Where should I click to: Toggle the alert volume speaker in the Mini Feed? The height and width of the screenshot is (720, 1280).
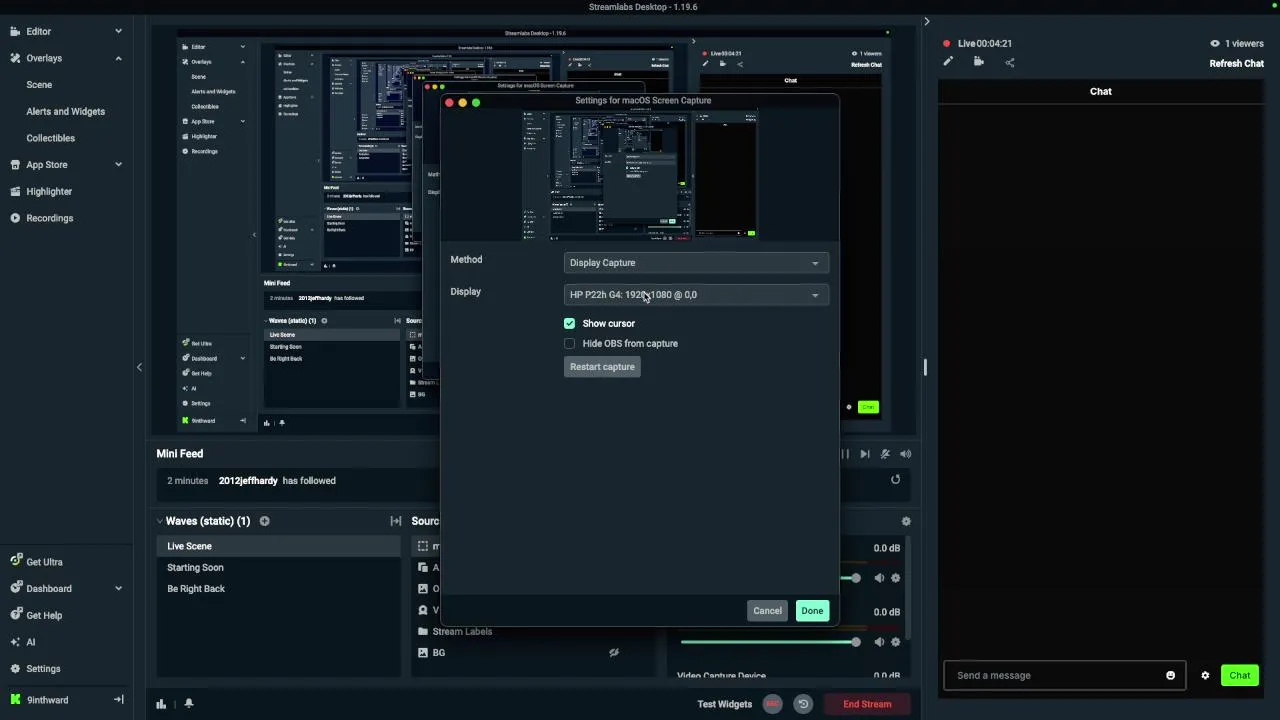click(x=905, y=454)
